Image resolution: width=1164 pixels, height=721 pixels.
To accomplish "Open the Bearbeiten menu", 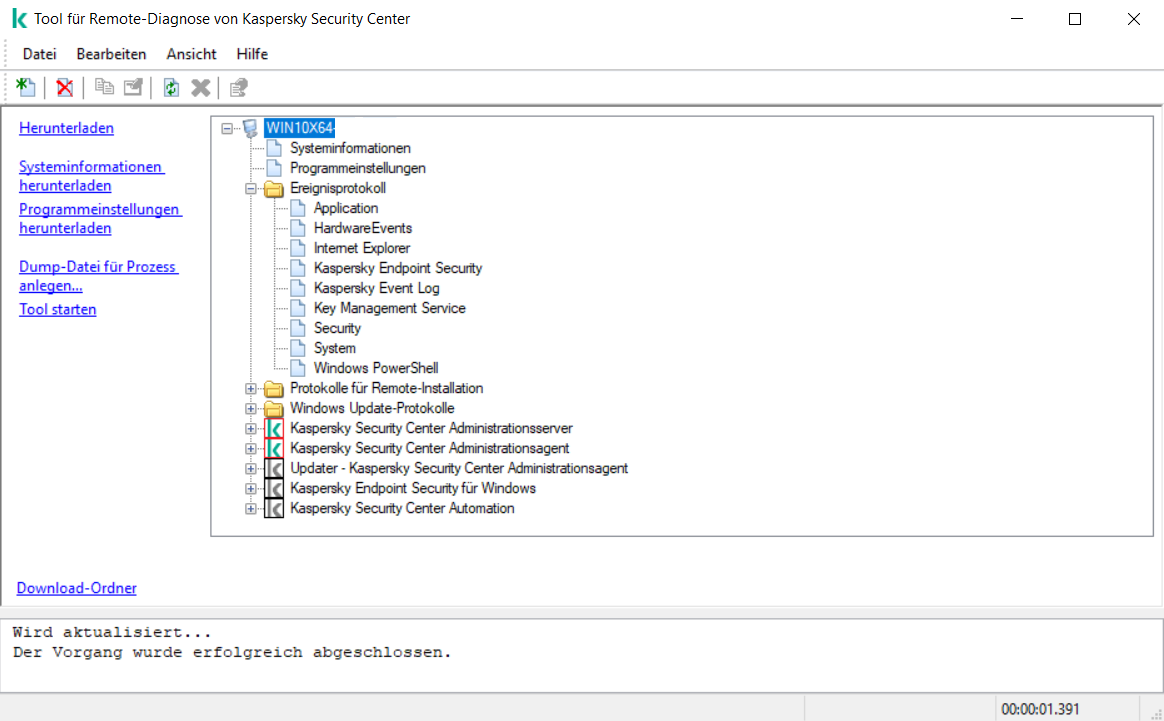I will pyautogui.click(x=111, y=53).
